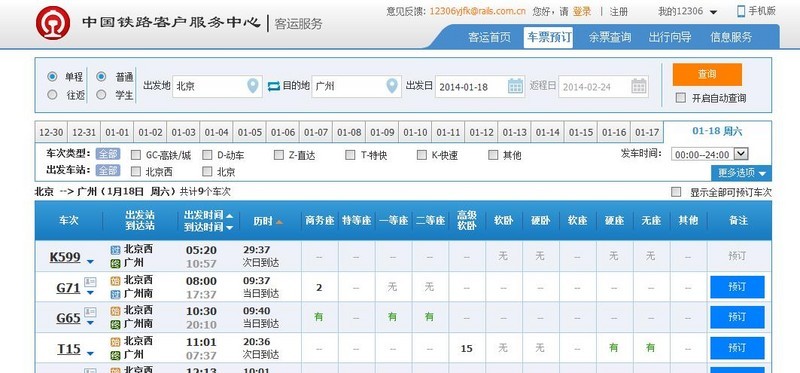This screenshot has height=373, width=800.
Task: Click 预订 button for G71
Action: click(737, 287)
